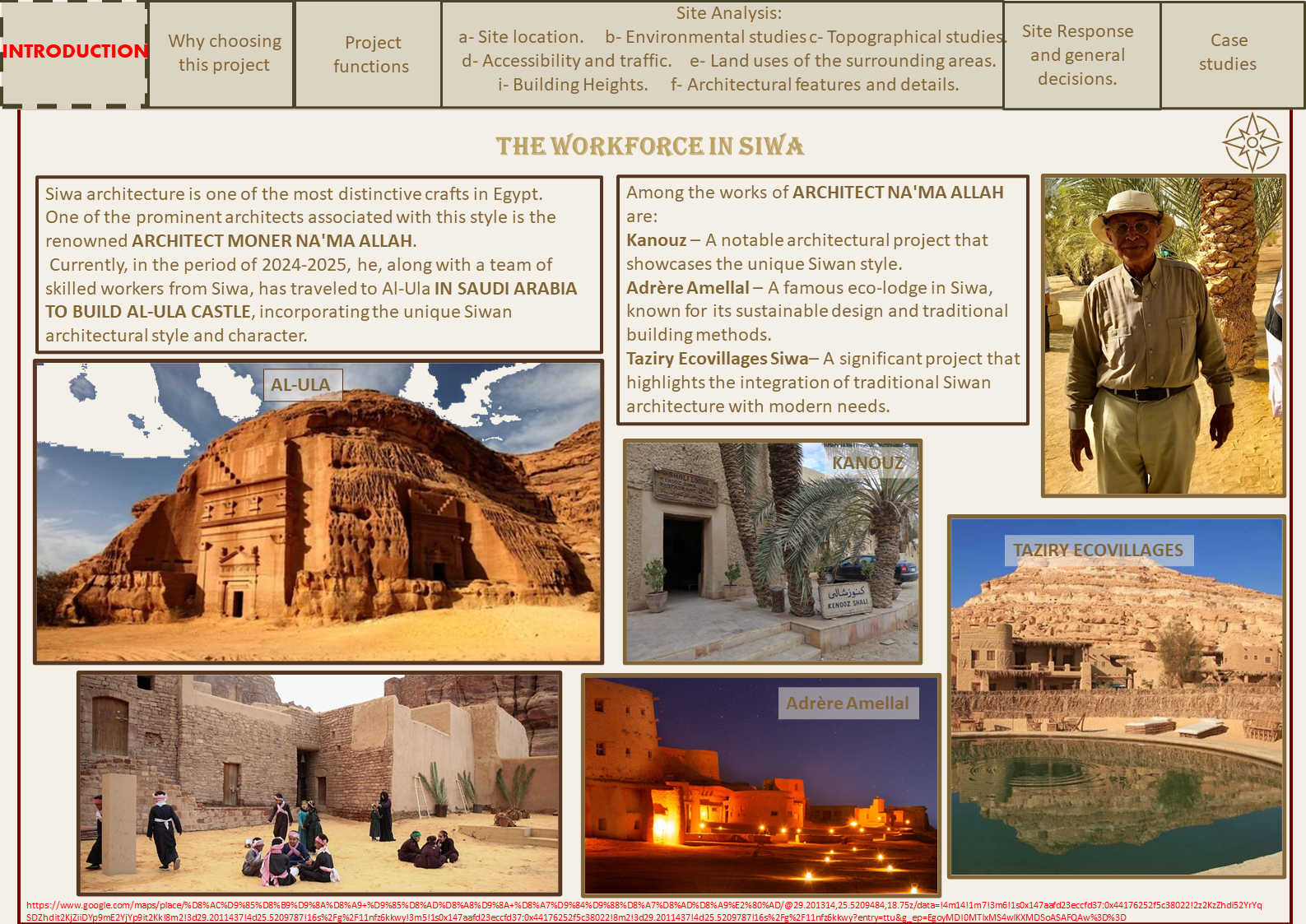Click 'Siwa architecture is one of the most' line

[x=294, y=194]
